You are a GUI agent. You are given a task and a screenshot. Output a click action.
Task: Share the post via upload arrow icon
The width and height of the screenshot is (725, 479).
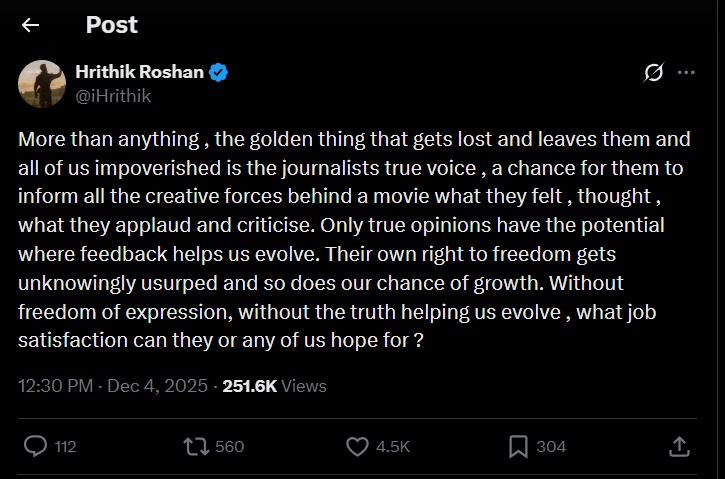(x=679, y=446)
